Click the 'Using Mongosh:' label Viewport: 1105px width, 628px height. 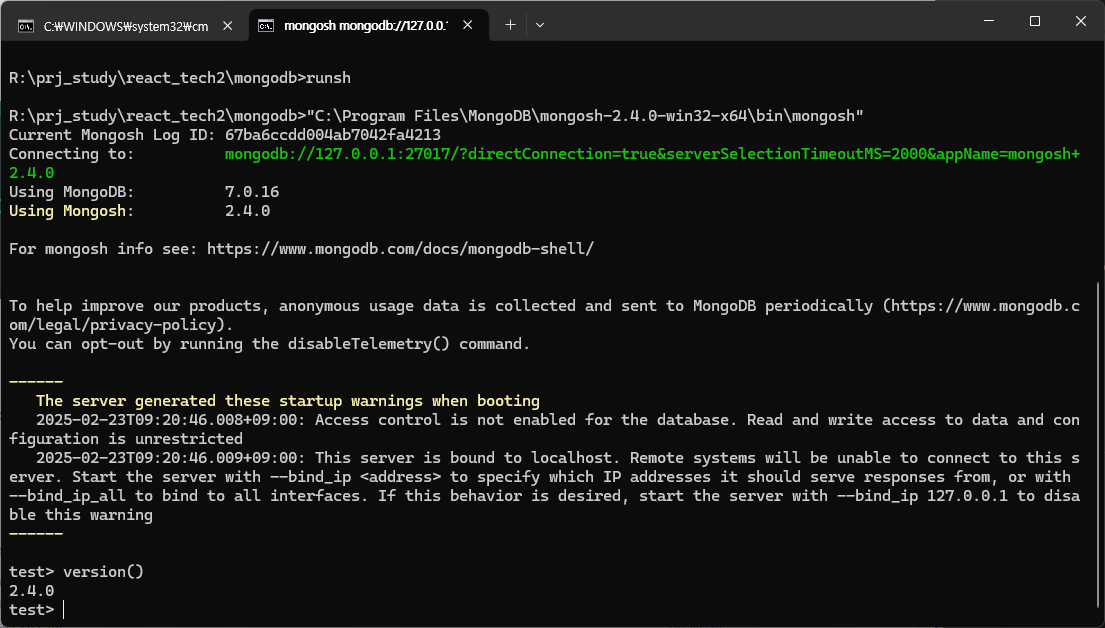pyautogui.click(x=71, y=211)
